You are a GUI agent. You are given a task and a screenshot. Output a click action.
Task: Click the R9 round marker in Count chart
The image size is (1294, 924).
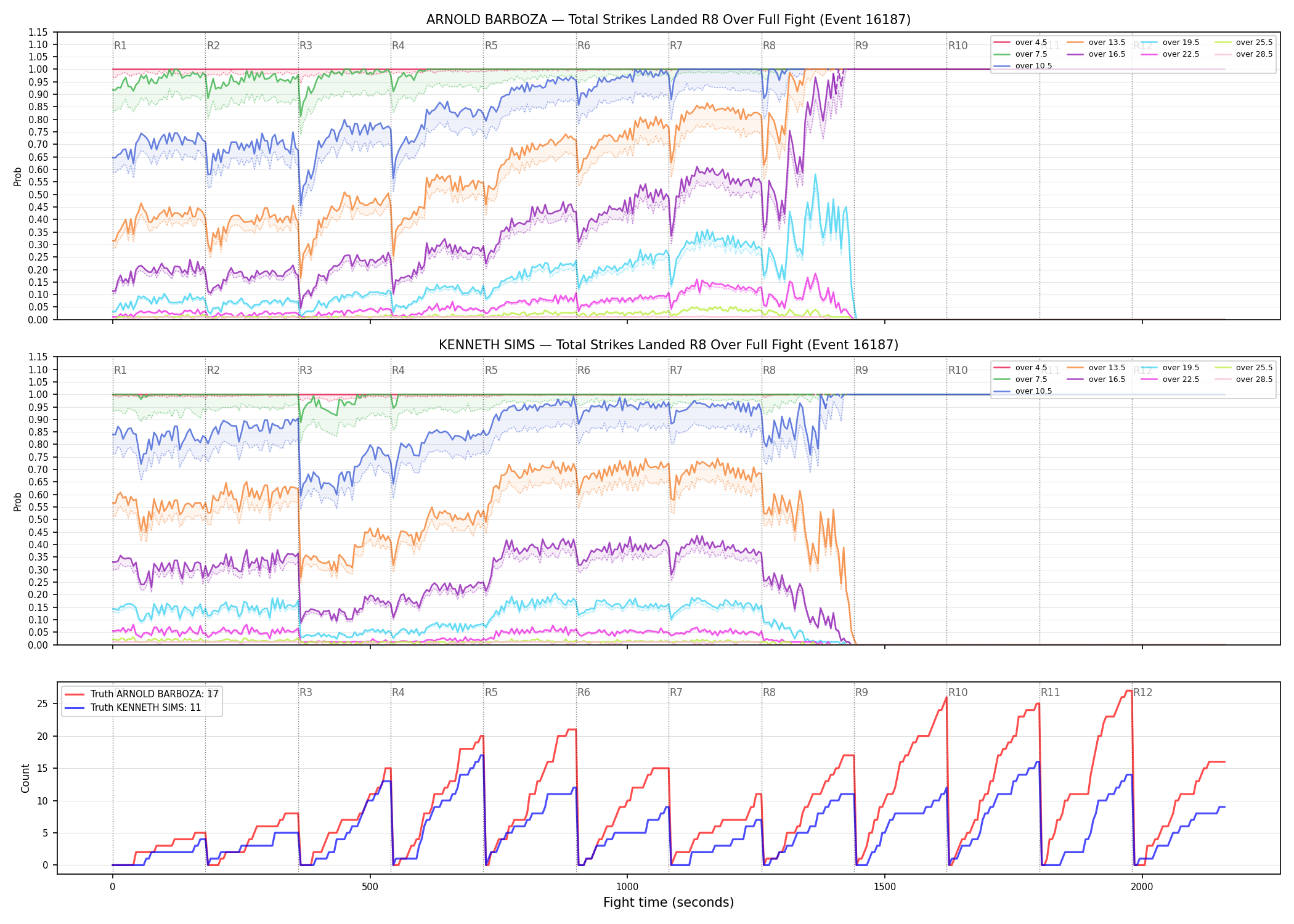[x=861, y=693]
